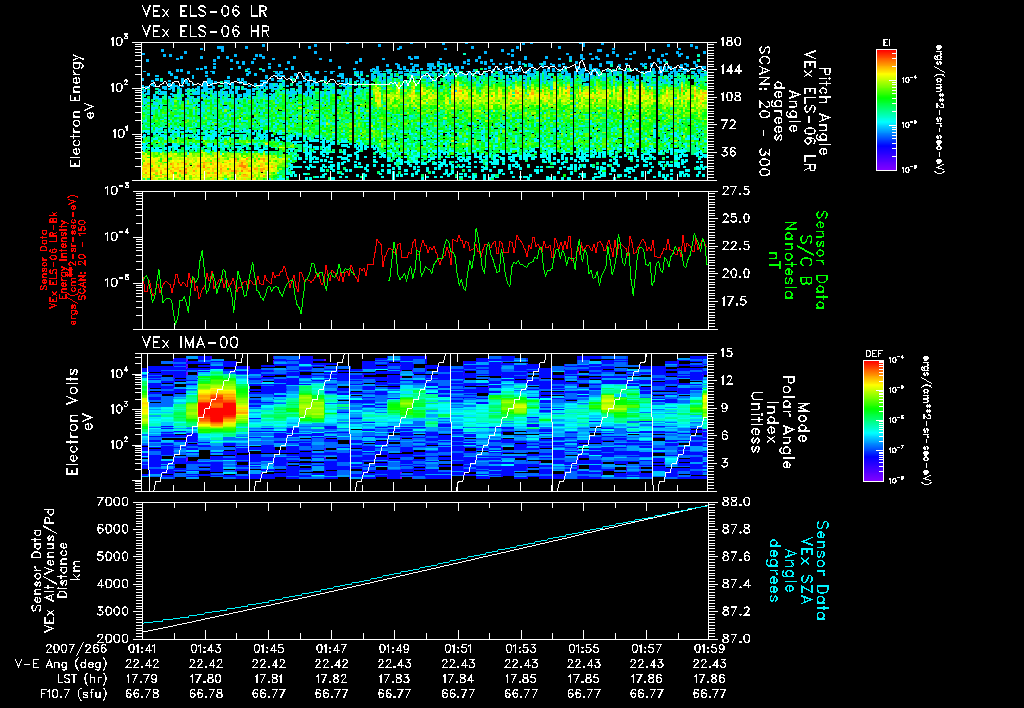
Task: Click the 01:49 time tick label
Action: coord(394,649)
